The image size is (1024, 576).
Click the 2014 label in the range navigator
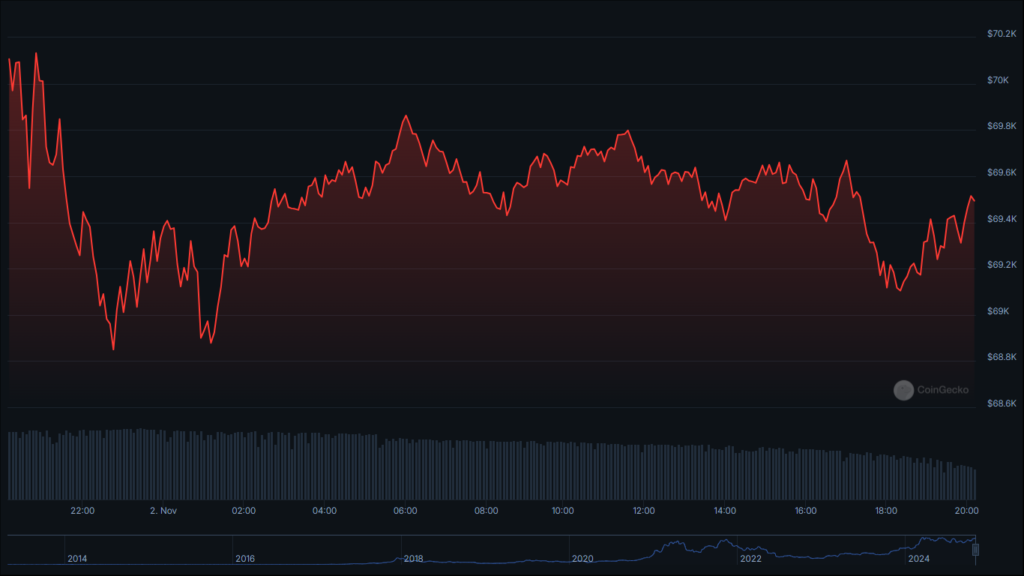(x=77, y=558)
